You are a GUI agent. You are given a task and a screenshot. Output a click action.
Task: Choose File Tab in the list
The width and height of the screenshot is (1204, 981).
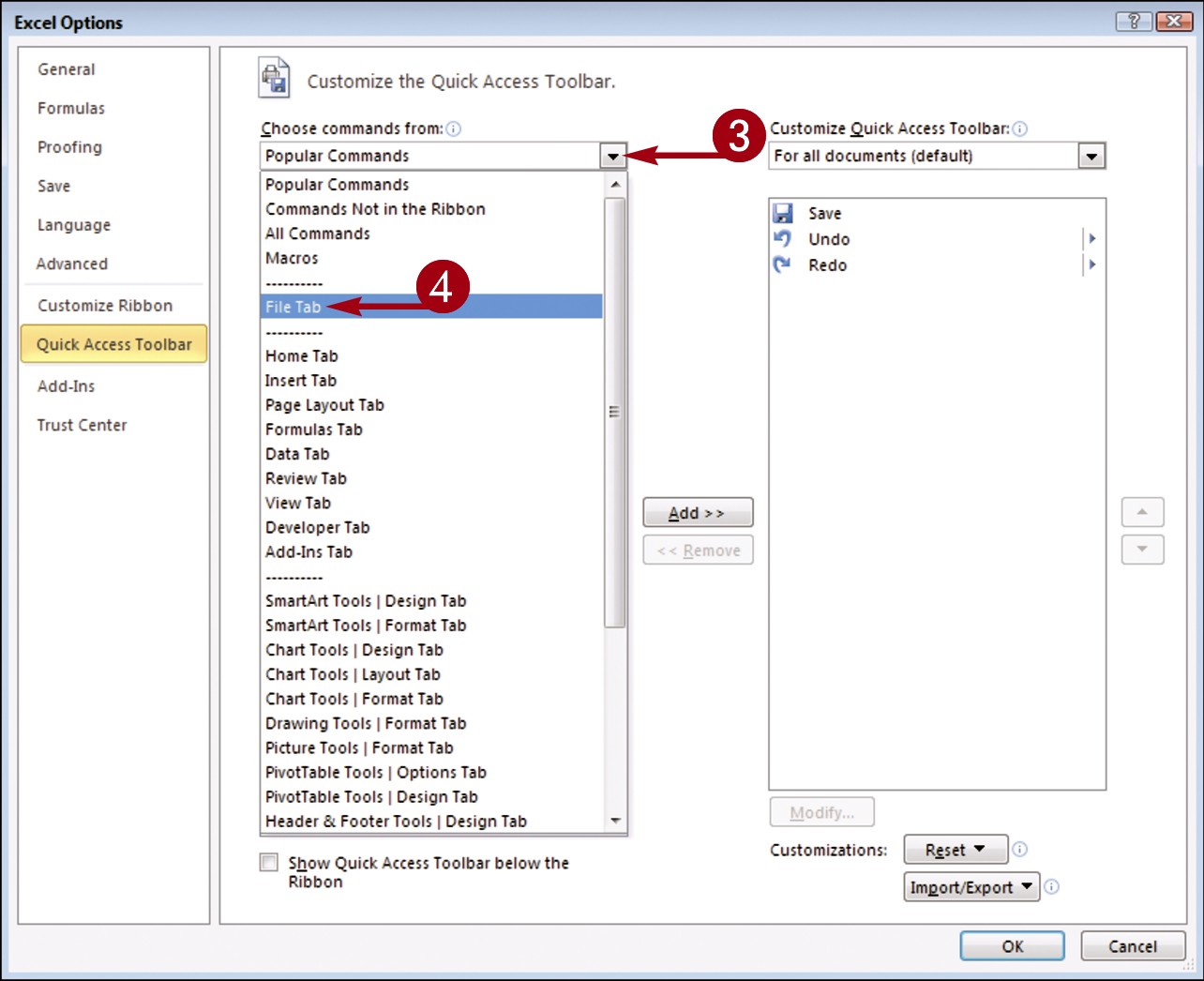pyautogui.click(x=431, y=307)
